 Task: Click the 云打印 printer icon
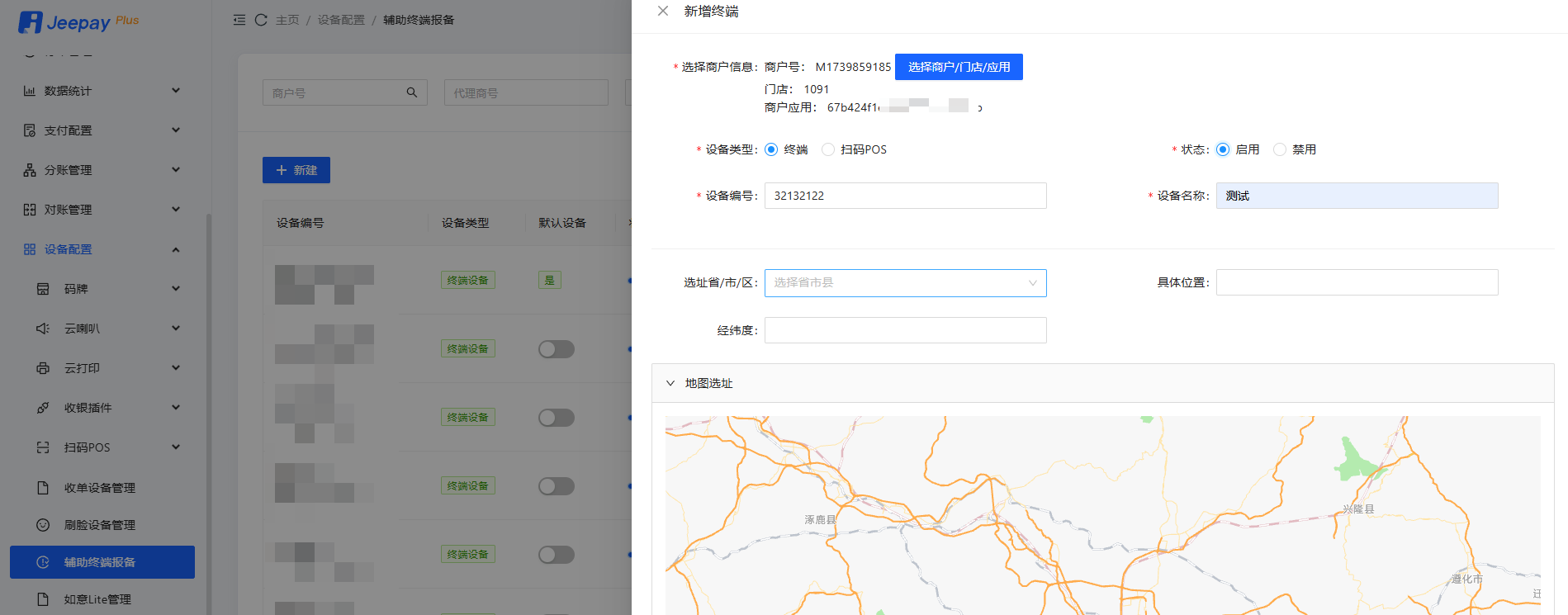coord(43,368)
